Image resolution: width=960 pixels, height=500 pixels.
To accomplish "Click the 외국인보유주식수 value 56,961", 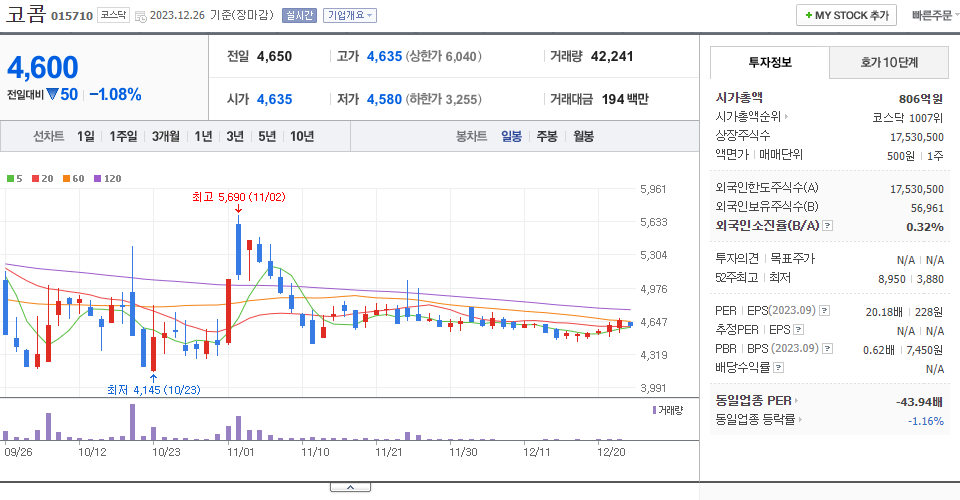I will click(927, 208).
